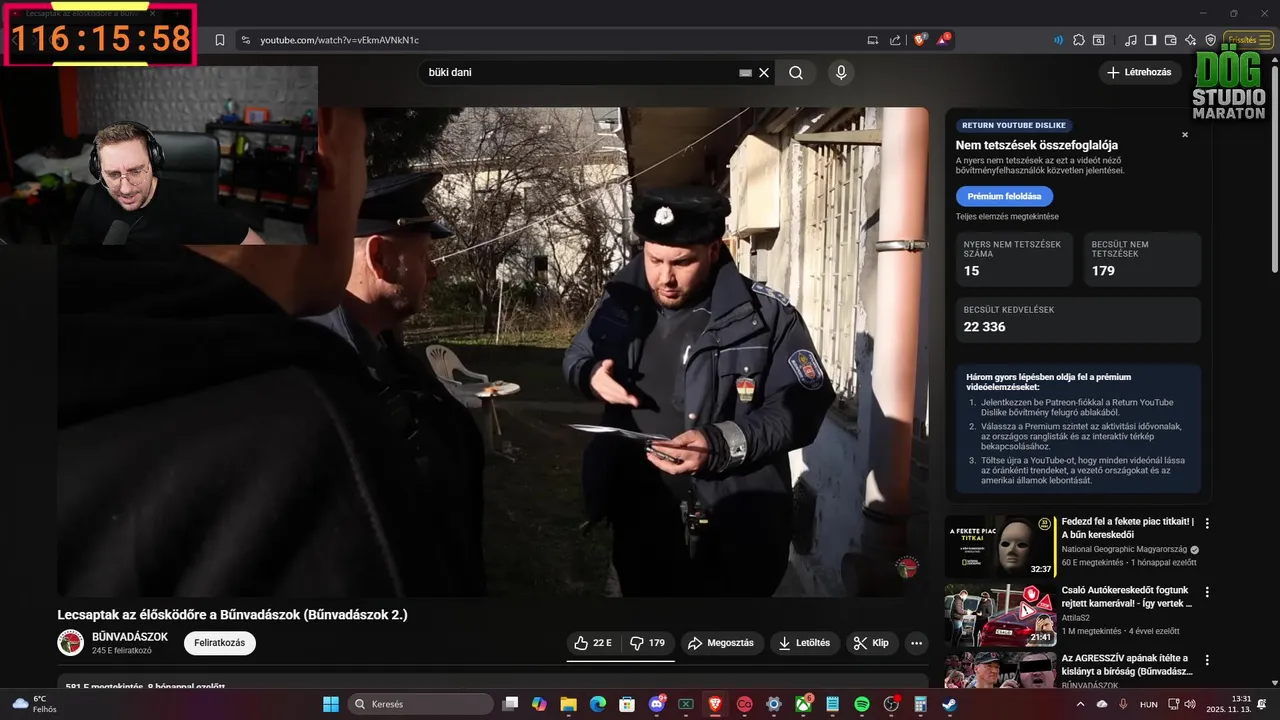Click the address bar URL youtube.com/watch
The width and height of the screenshot is (1280, 720).
(x=339, y=40)
